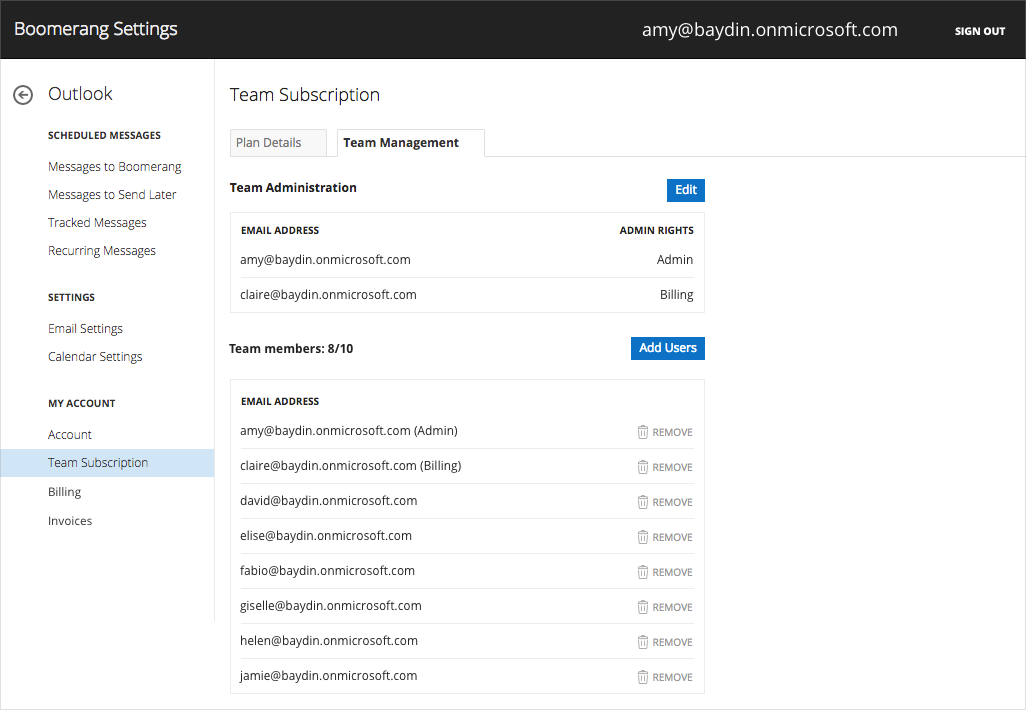This screenshot has width=1026, height=710.
Task: Click the ADMIN RIGHTS column header
Action: point(656,230)
